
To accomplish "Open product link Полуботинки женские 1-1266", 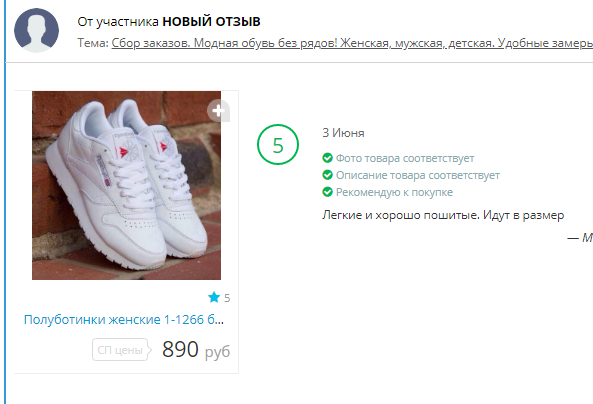I will tap(124, 320).
